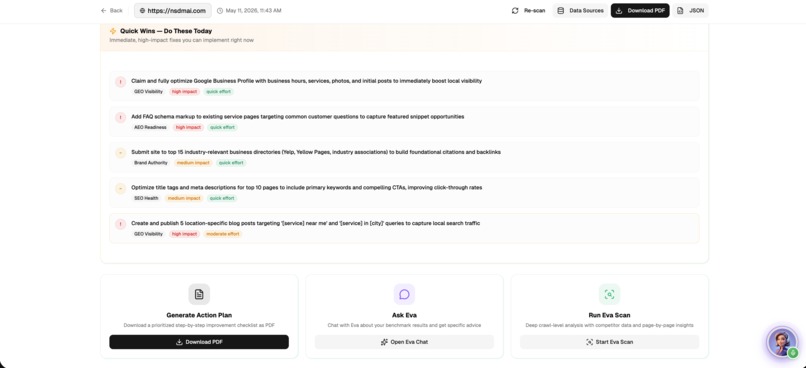This screenshot has width=806, height=368.
Task: Click the document icon above Generate Action Plan
Action: coord(199,295)
